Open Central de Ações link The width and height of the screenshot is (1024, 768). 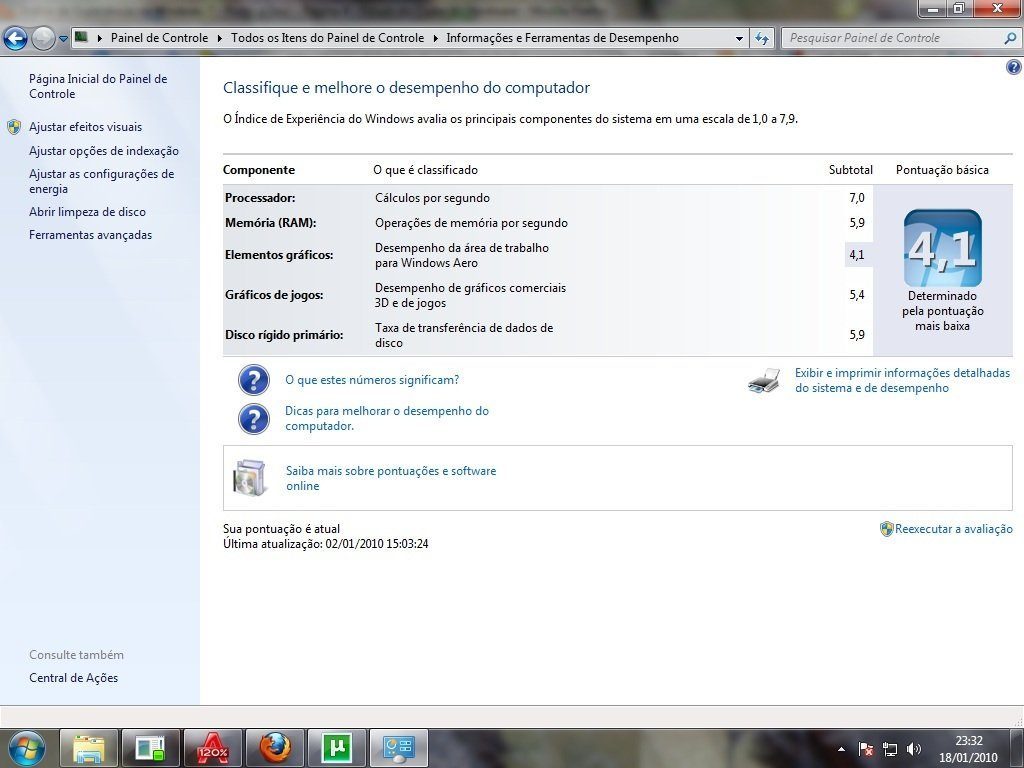pyautogui.click(x=74, y=678)
